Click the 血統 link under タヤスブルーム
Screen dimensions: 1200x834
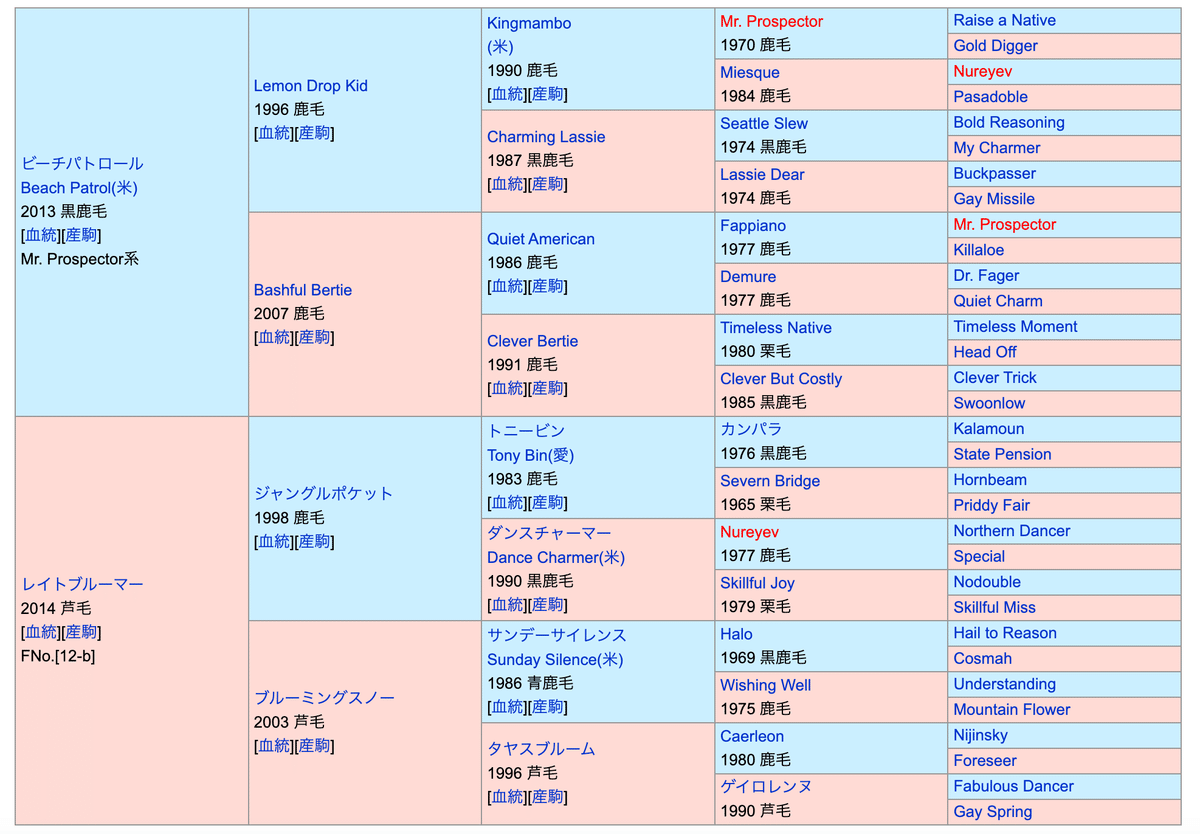coord(507,797)
